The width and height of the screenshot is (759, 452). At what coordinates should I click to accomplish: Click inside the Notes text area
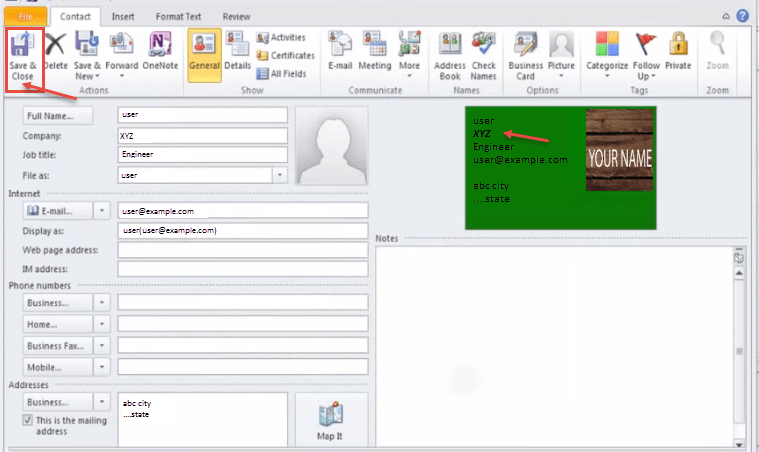pos(554,347)
